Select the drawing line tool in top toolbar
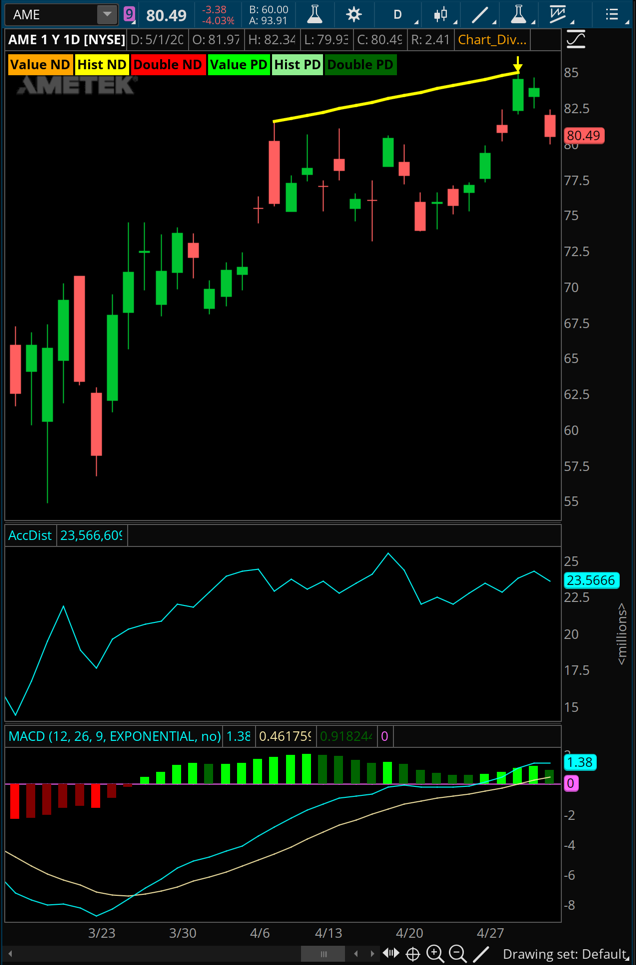The image size is (636, 965). point(480,14)
